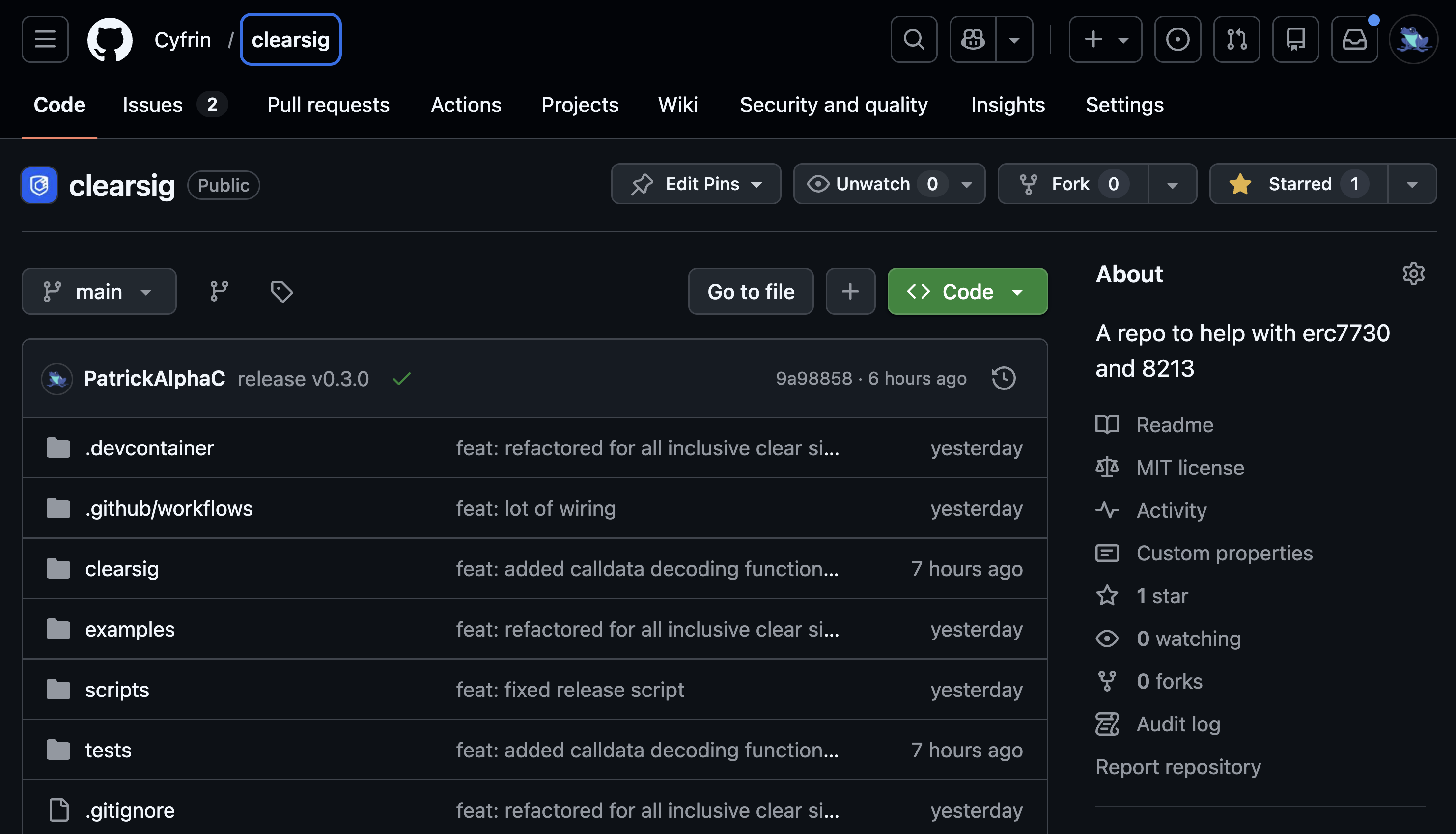This screenshot has height=834, width=1456.
Task: Open the add file plus button
Action: (x=851, y=292)
